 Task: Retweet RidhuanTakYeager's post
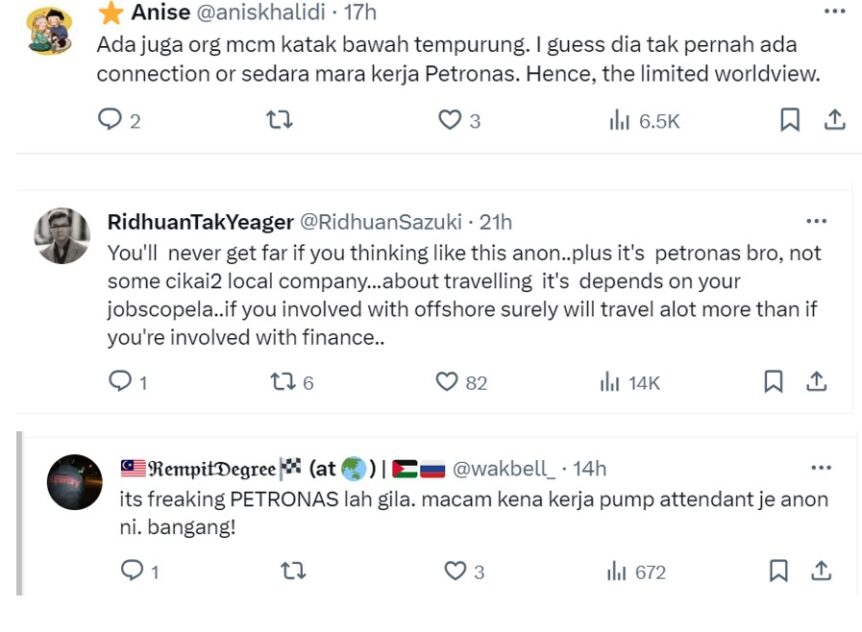(x=280, y=382)
